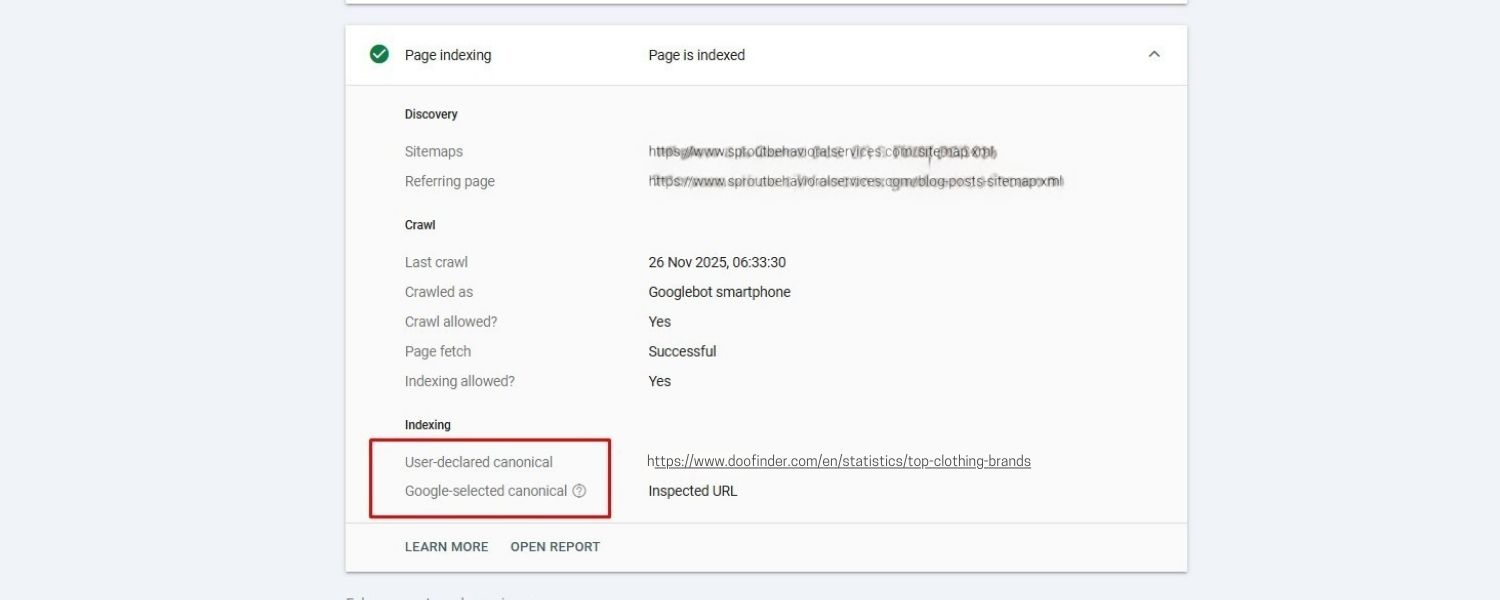Select the Indexing section heading
The image size is (1500, 600).
click(x=427, y=425)
